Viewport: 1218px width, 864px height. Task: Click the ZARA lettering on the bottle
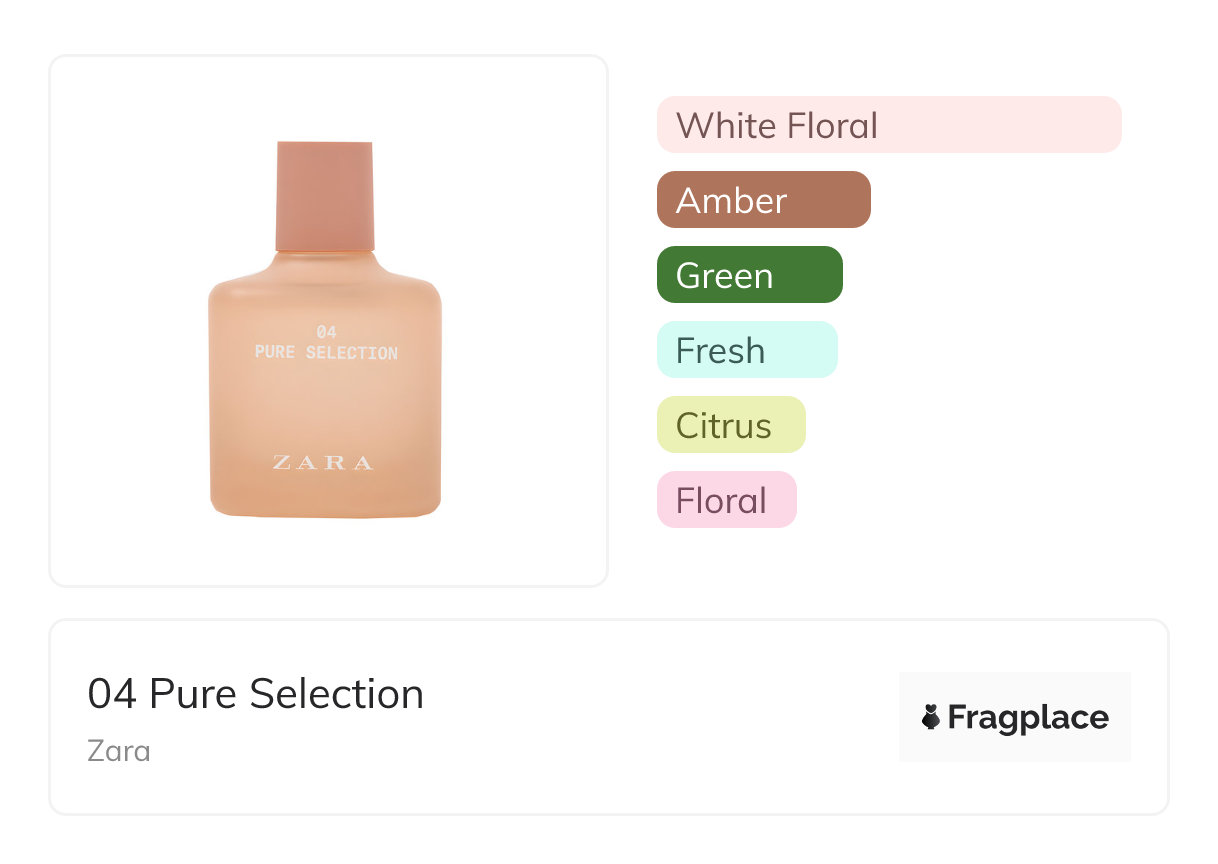point(323,463)
